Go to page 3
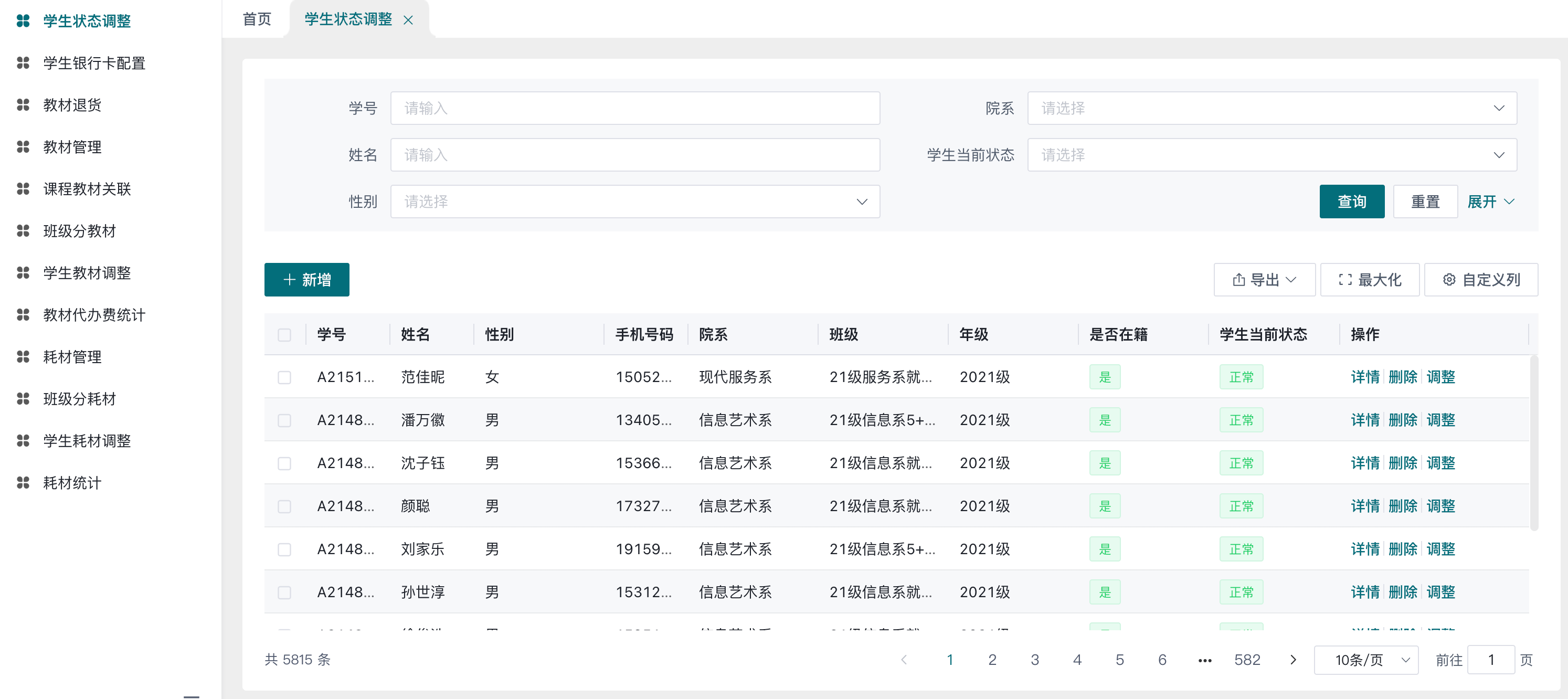 (1035, 660)
